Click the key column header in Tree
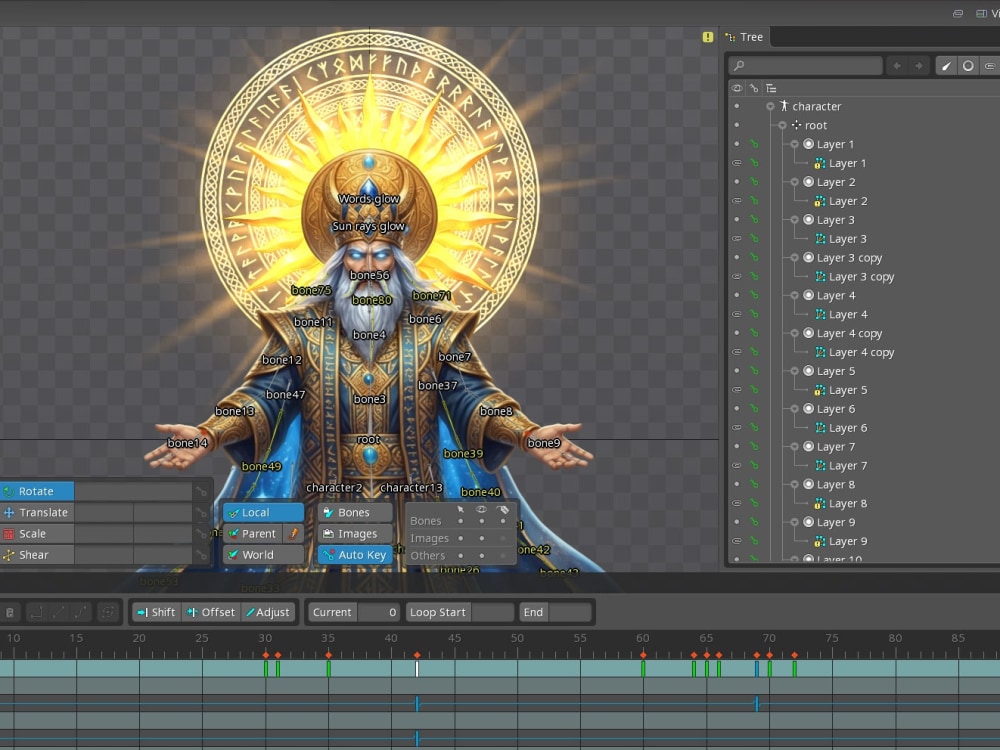 pyautogui.click(x=754, y=88)
